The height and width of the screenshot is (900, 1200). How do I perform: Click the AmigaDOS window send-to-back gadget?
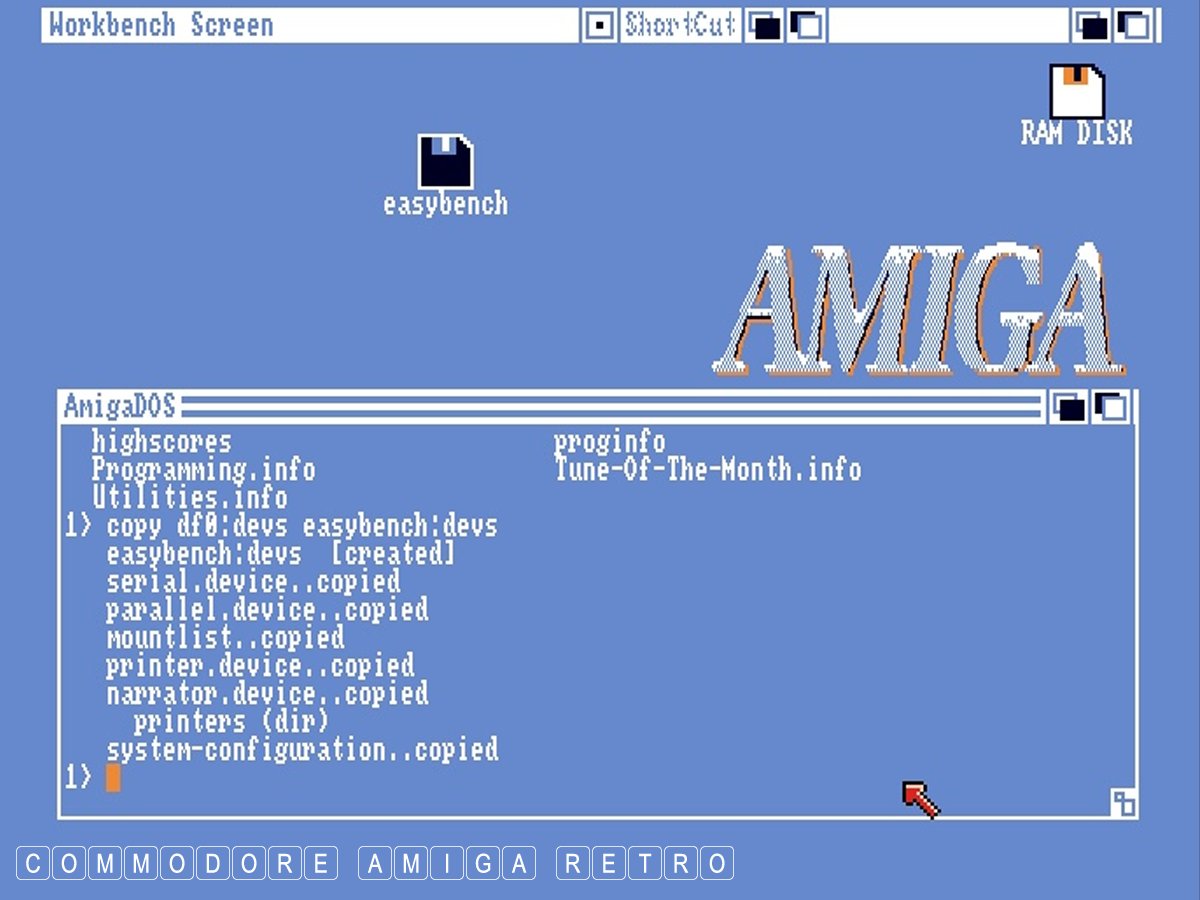(x=1071, y=408)
